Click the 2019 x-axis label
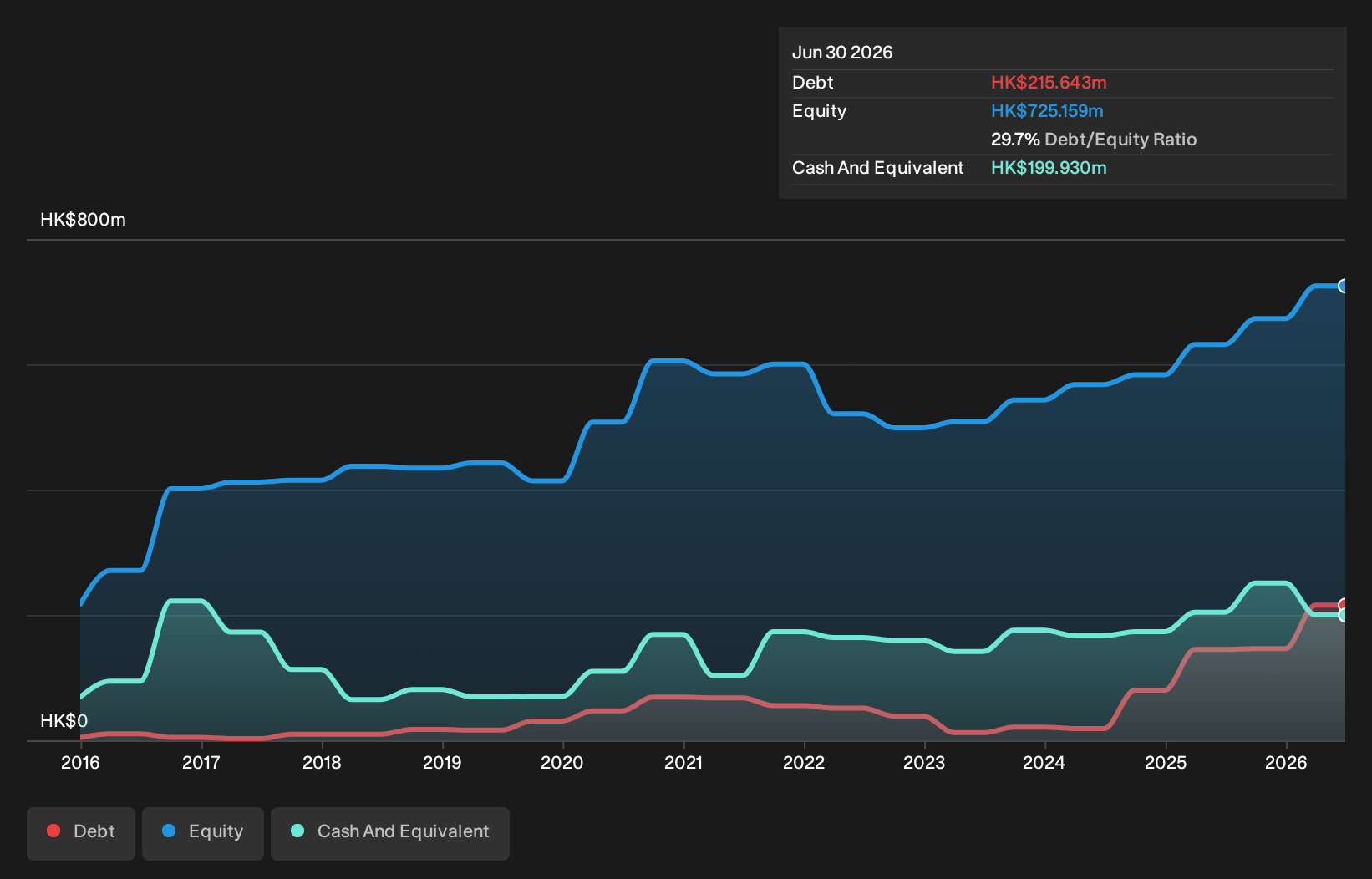The image size is (1372, 879). coord(442,762)
